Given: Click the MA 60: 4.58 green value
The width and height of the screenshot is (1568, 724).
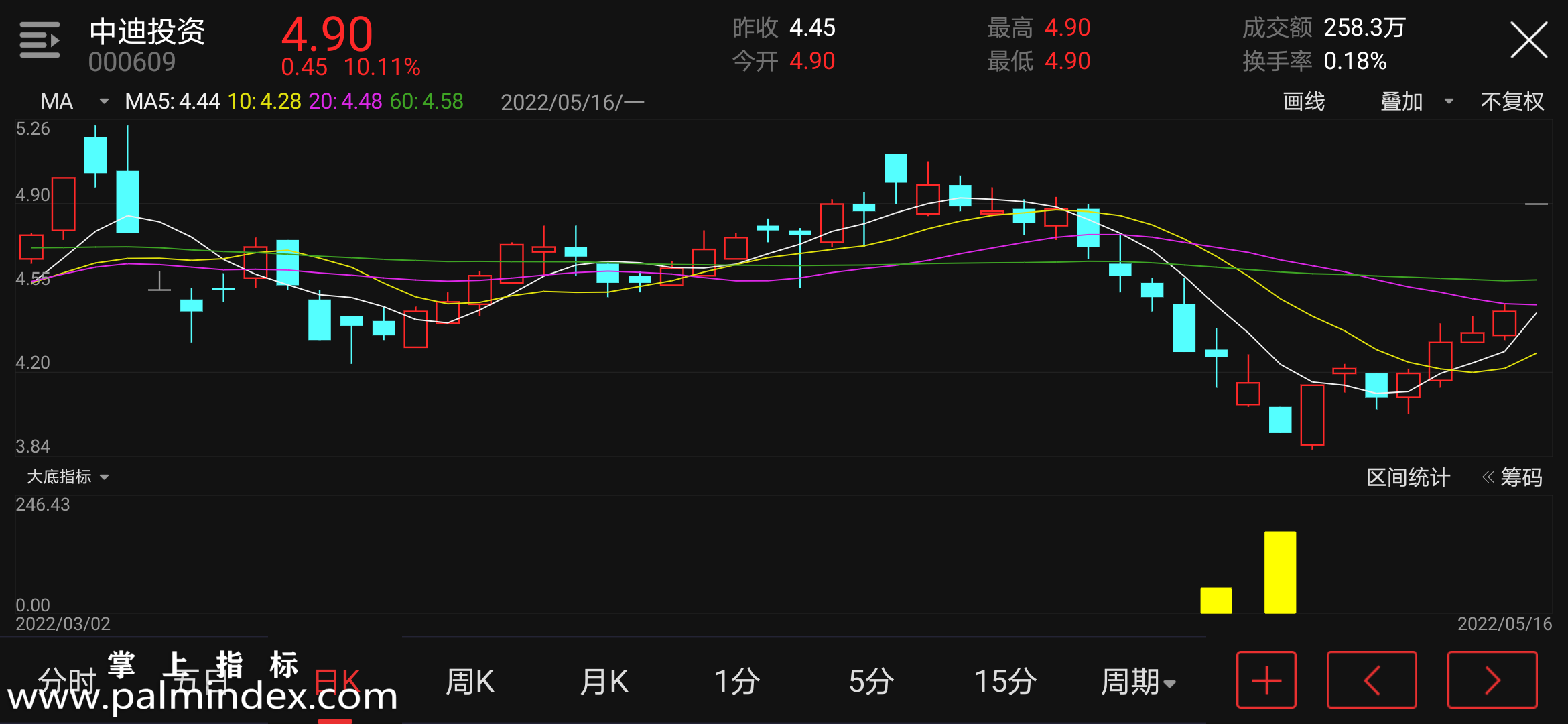Looking at the screenshot, I should tap(426, 101).
